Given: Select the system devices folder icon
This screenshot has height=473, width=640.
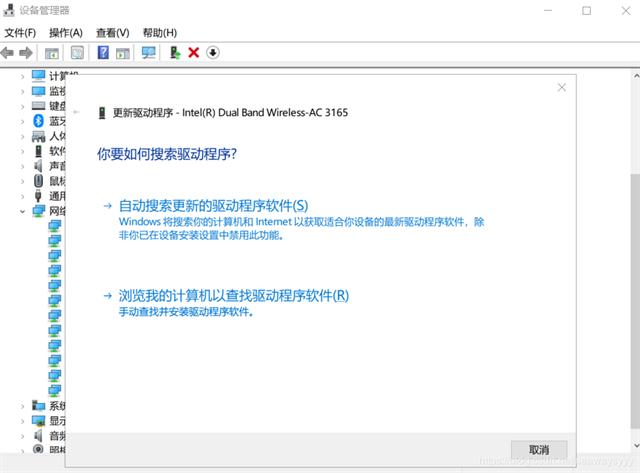Looking at the screenshot, I should [38, 406].
